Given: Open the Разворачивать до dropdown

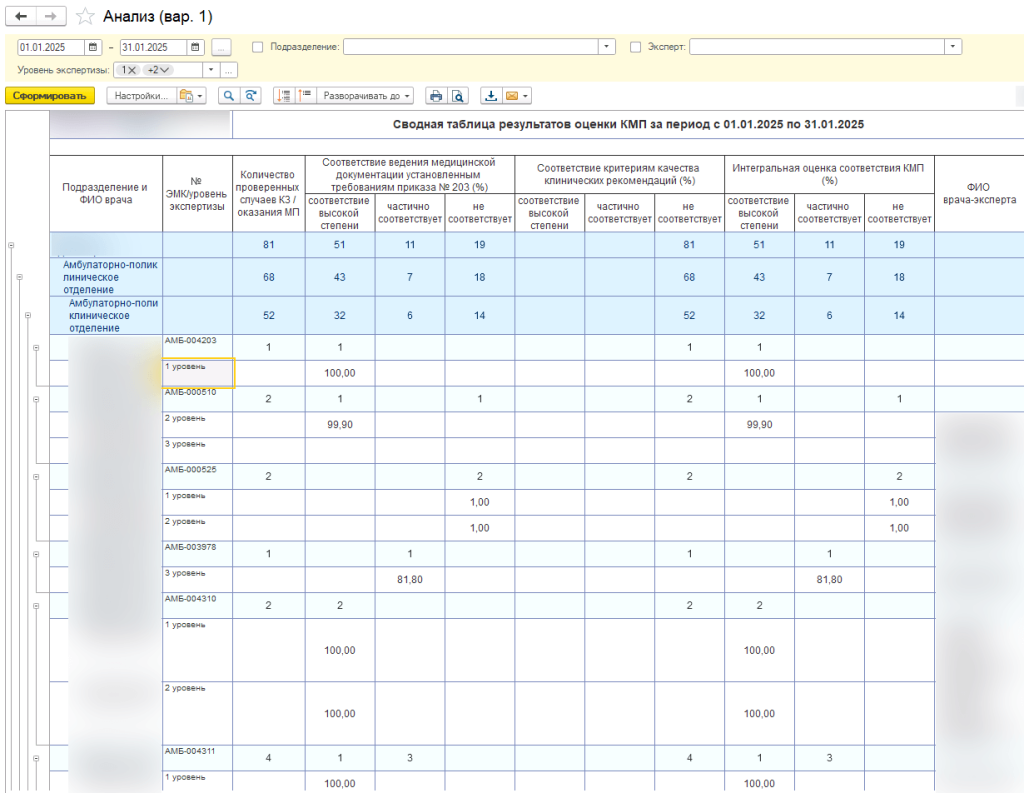Looking at the screenshot, I should 365,96.
